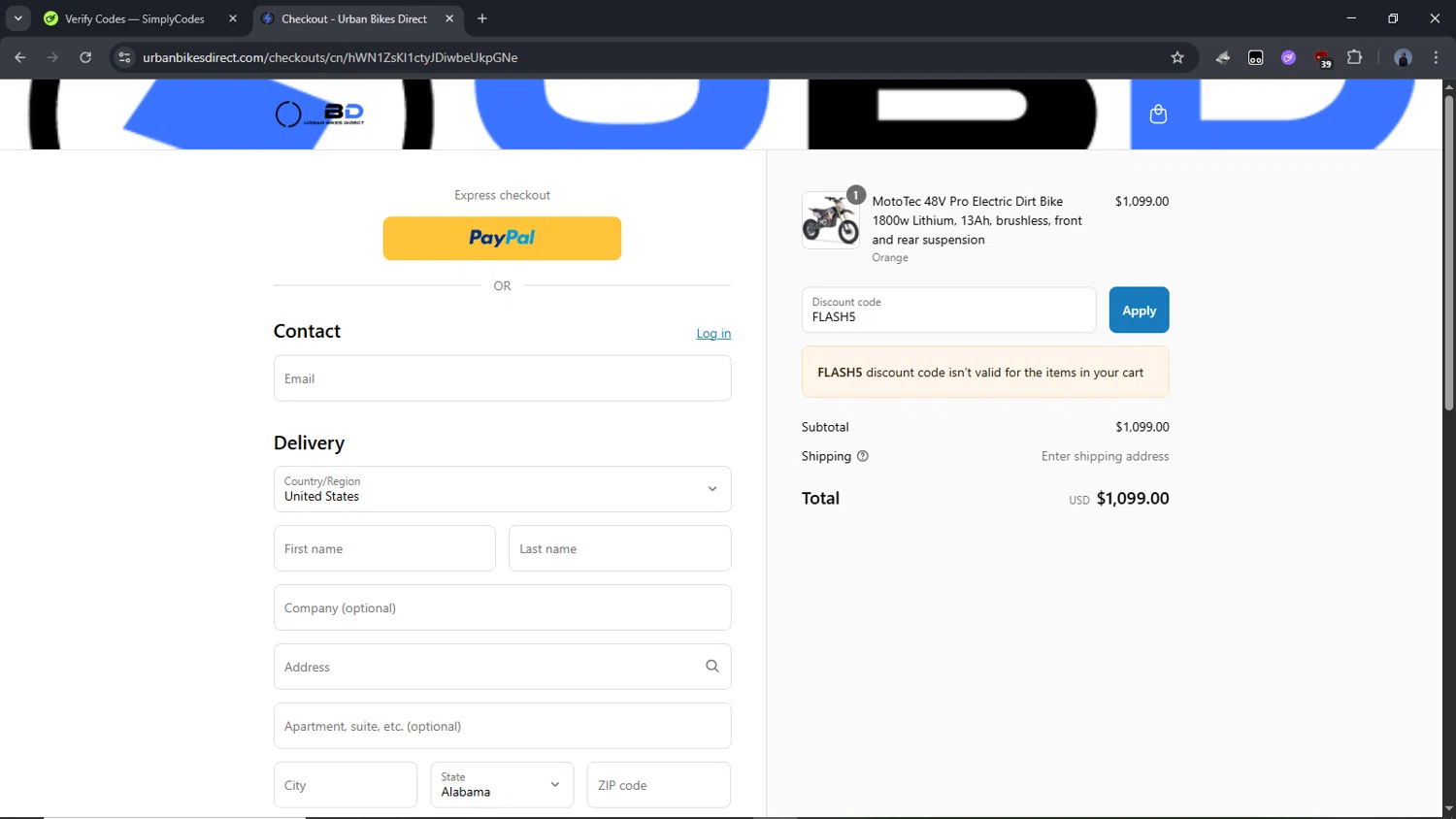Viewport: 1456px width, 819px height.
Task: Follow the Log in link
Action: coord(713,333)
